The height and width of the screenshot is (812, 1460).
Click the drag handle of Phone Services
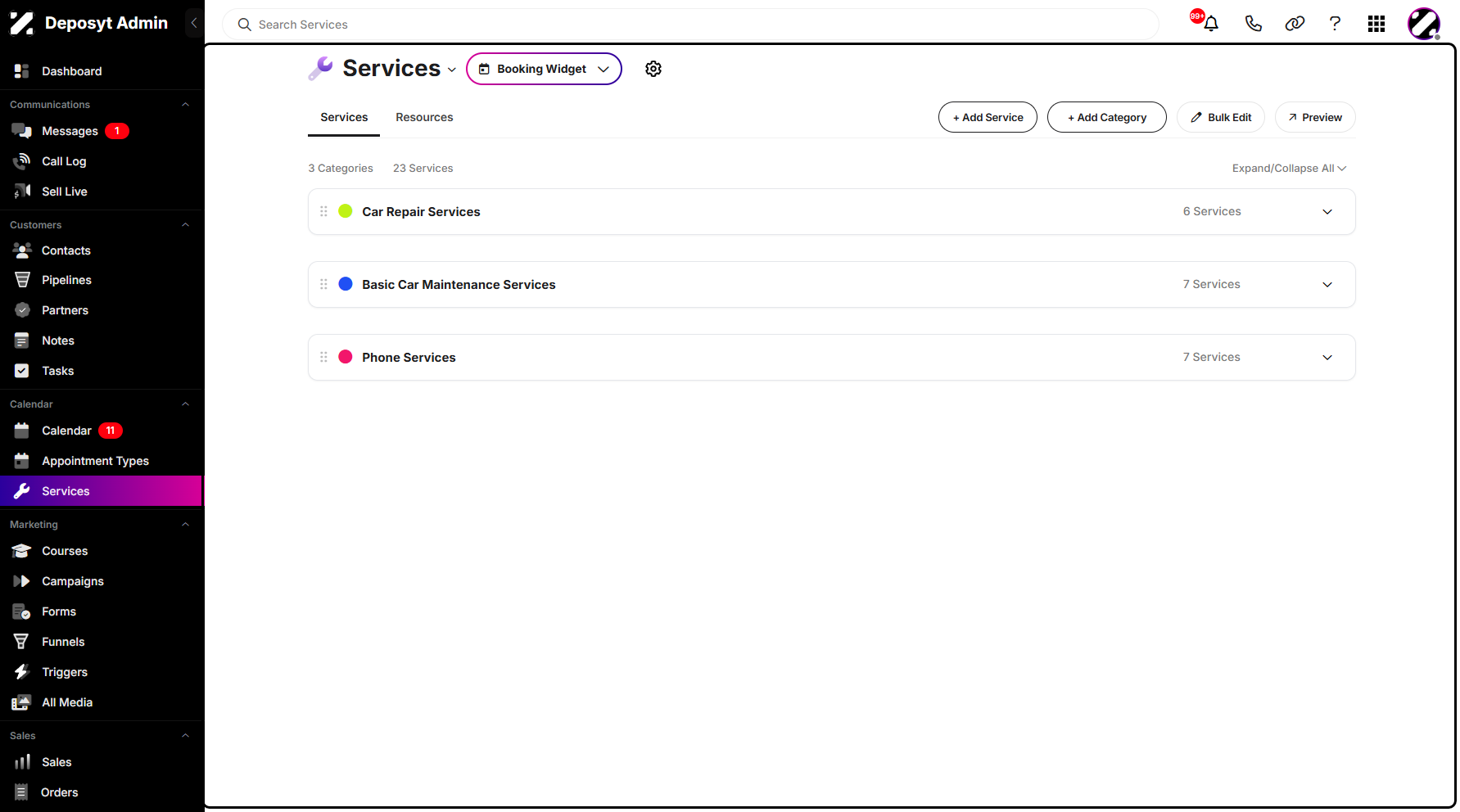click(323, 357)
